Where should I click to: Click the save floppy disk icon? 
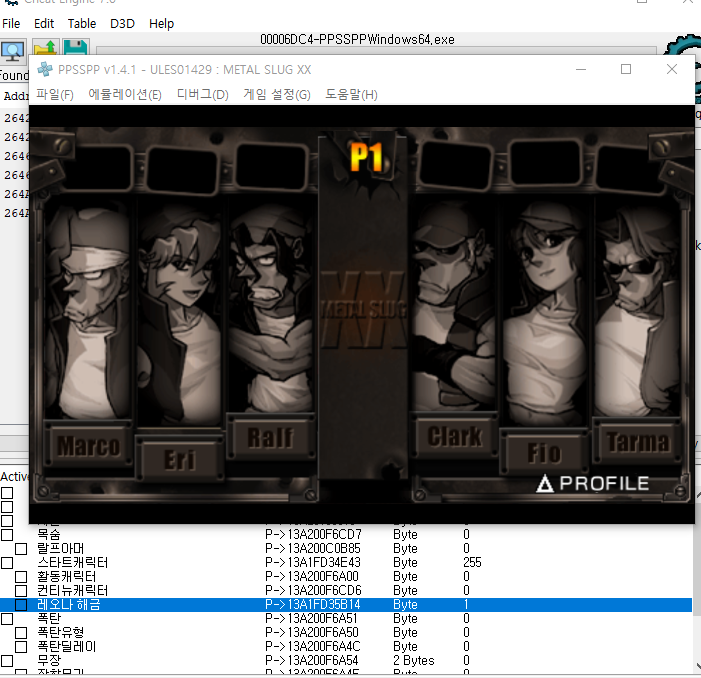pos(75,47)
